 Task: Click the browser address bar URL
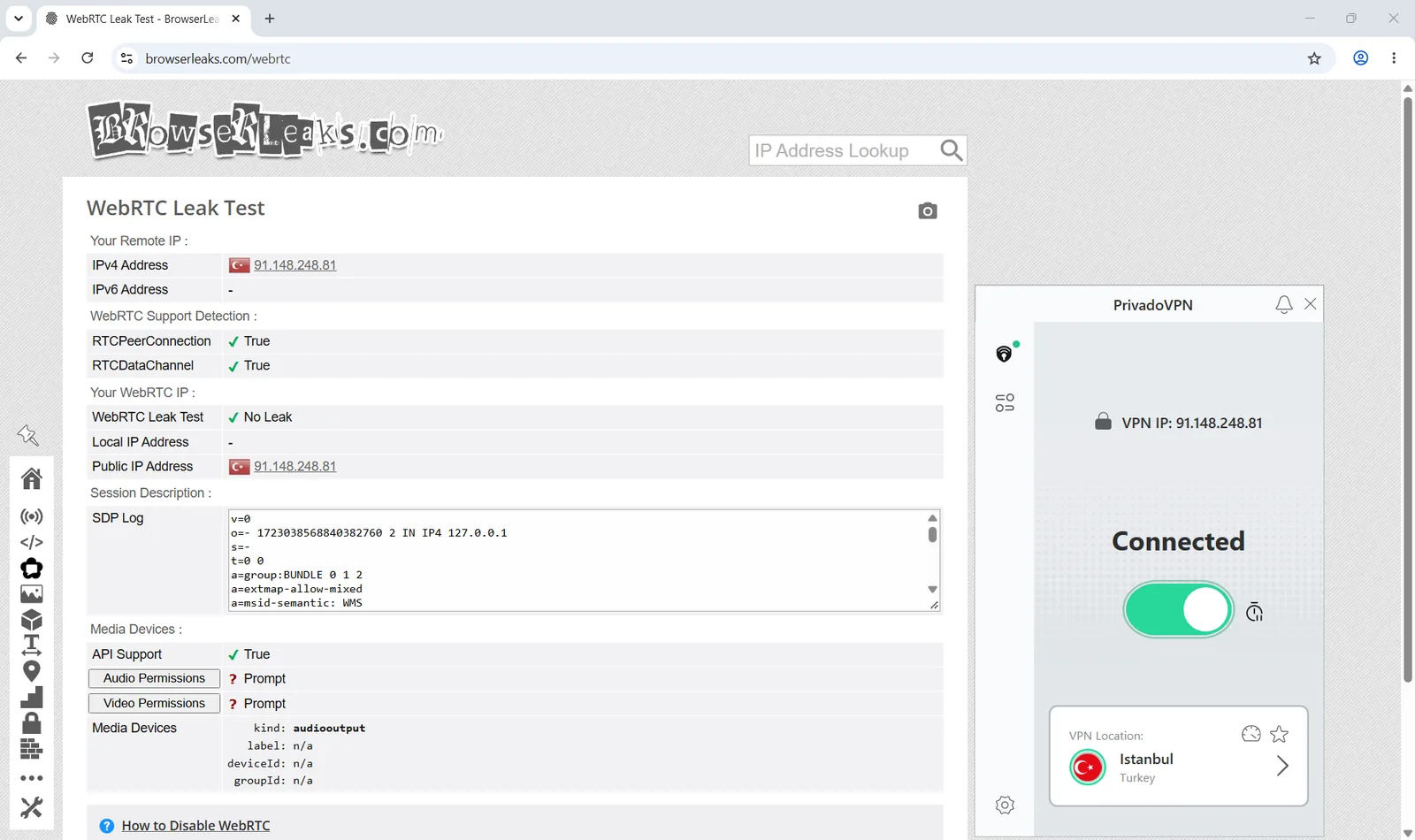pyautogui.click(x=218, y=58)
